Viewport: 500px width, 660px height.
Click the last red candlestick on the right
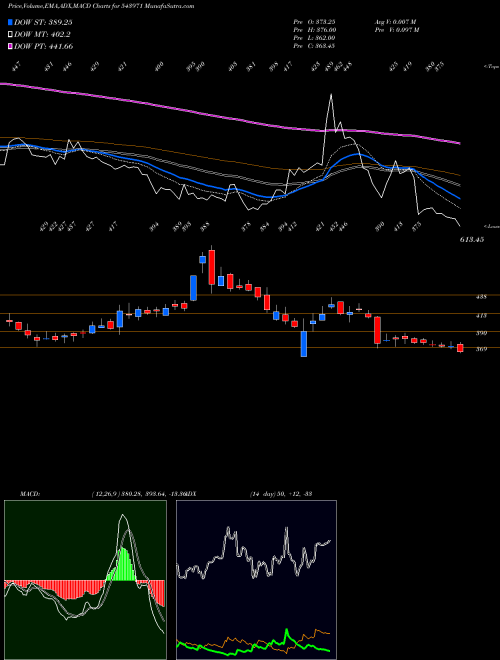460,348
